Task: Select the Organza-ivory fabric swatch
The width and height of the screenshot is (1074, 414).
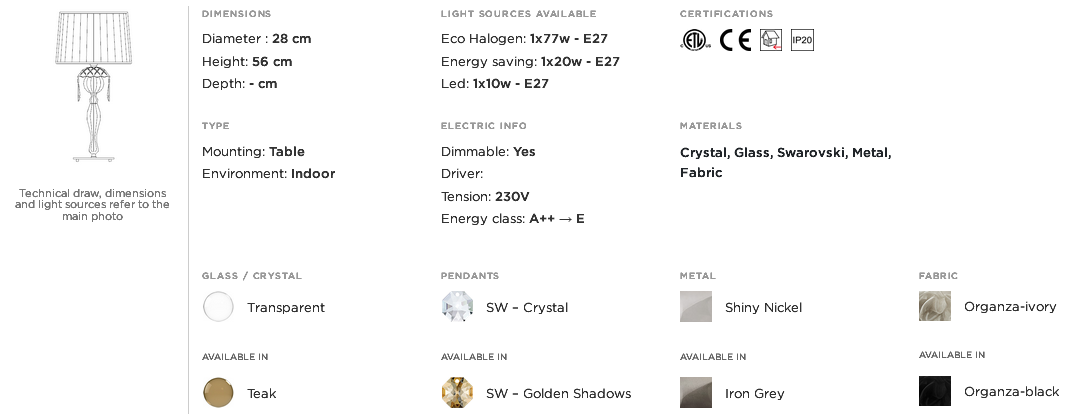Action: pyautogui.click(x=935, y=306)
